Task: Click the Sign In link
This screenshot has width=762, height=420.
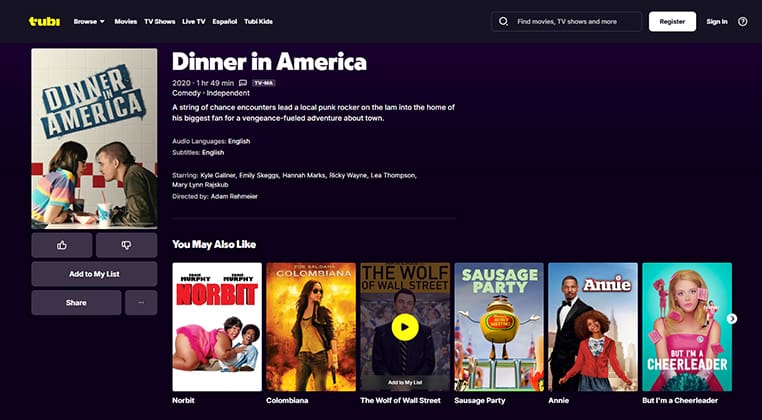Action: click(717, 21)
